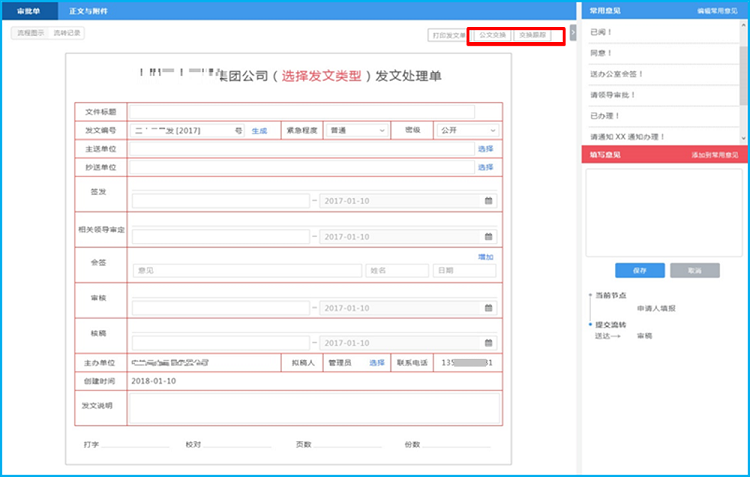Image resolution: width=750 pixels, height=477 pixels.
Task: Click 生成 link next to document number
Action: coord(258,131)
